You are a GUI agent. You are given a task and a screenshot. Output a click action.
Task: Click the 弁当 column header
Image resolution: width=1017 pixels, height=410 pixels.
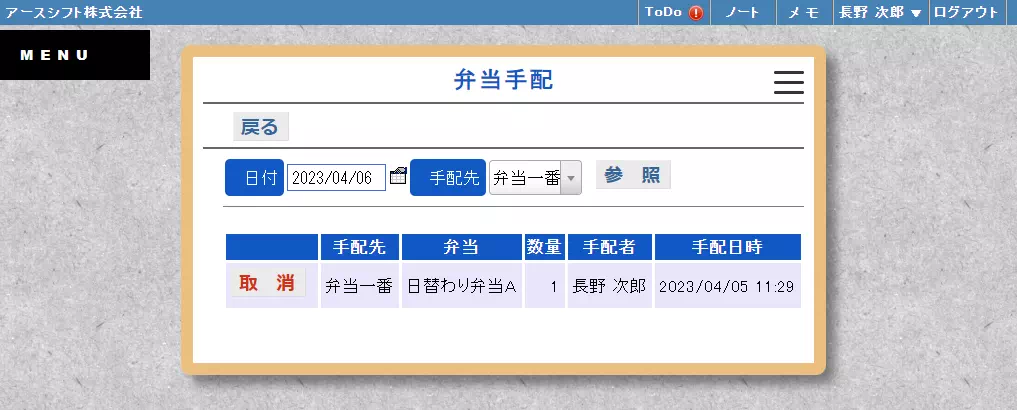(462, 247)
